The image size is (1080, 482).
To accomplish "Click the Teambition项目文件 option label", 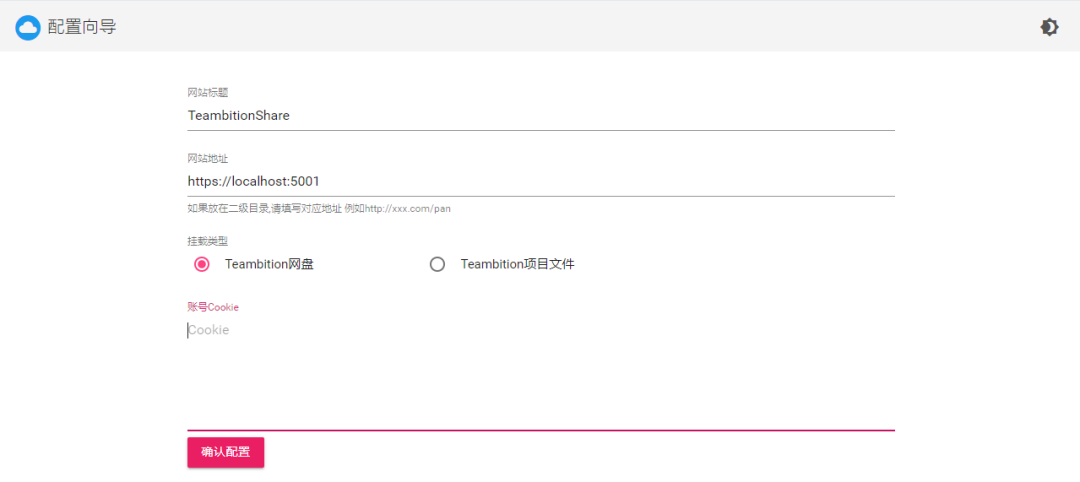I will click(517, 264).
